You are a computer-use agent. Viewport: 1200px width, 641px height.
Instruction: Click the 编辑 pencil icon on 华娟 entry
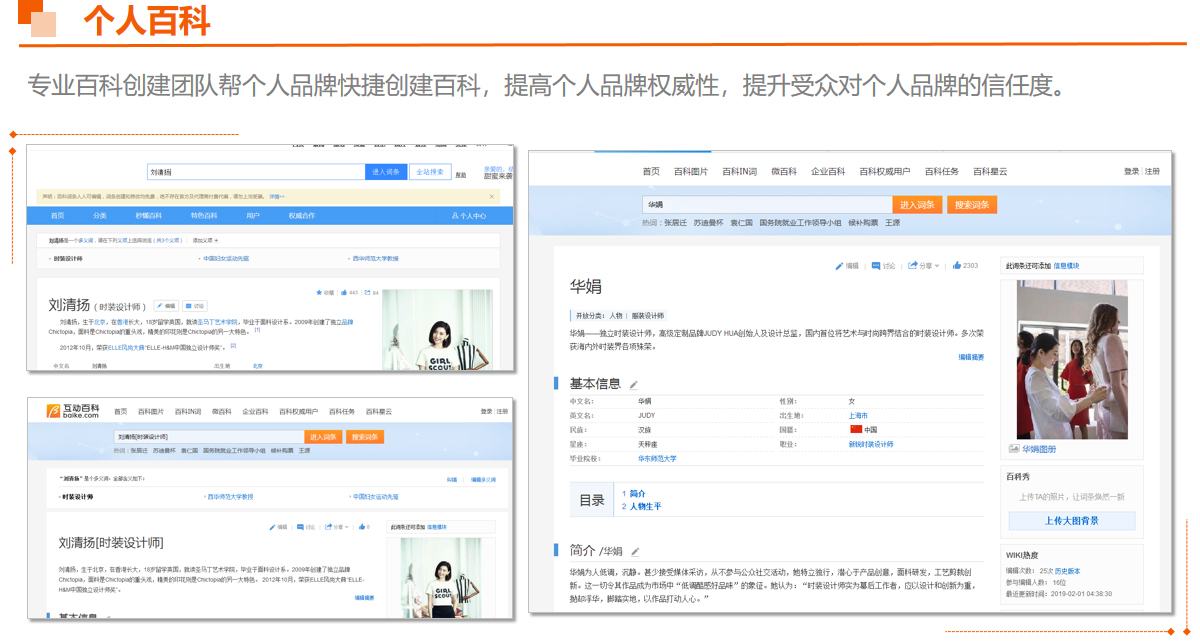840,266
